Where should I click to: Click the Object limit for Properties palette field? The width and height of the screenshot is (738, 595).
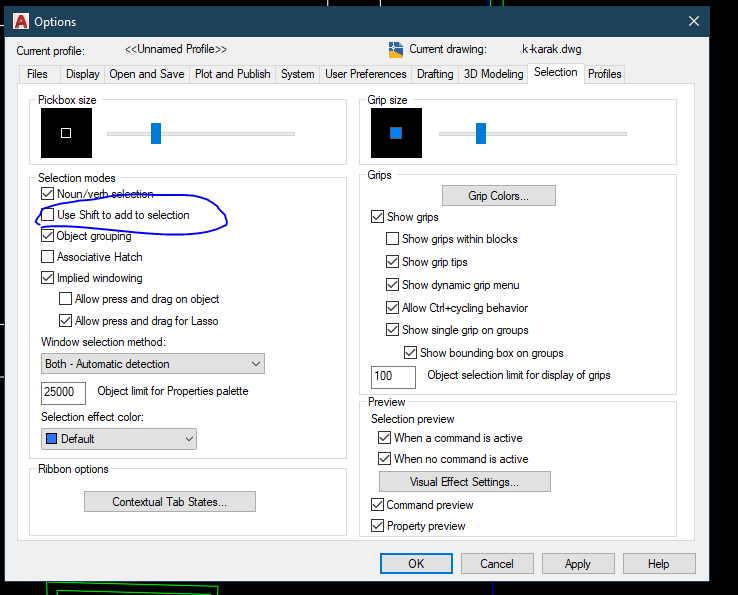click(x=63, y=393)
